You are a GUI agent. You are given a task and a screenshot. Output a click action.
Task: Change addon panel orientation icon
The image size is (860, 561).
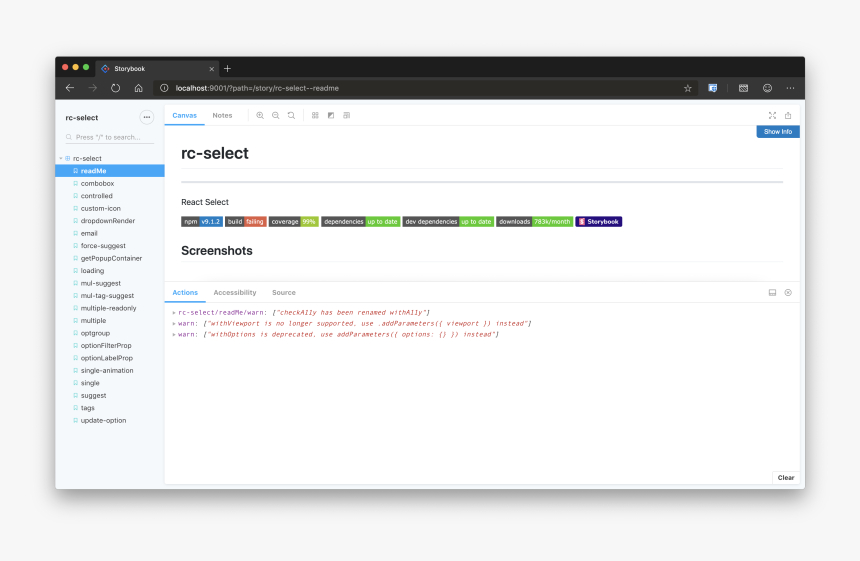[x=772, y=293]
